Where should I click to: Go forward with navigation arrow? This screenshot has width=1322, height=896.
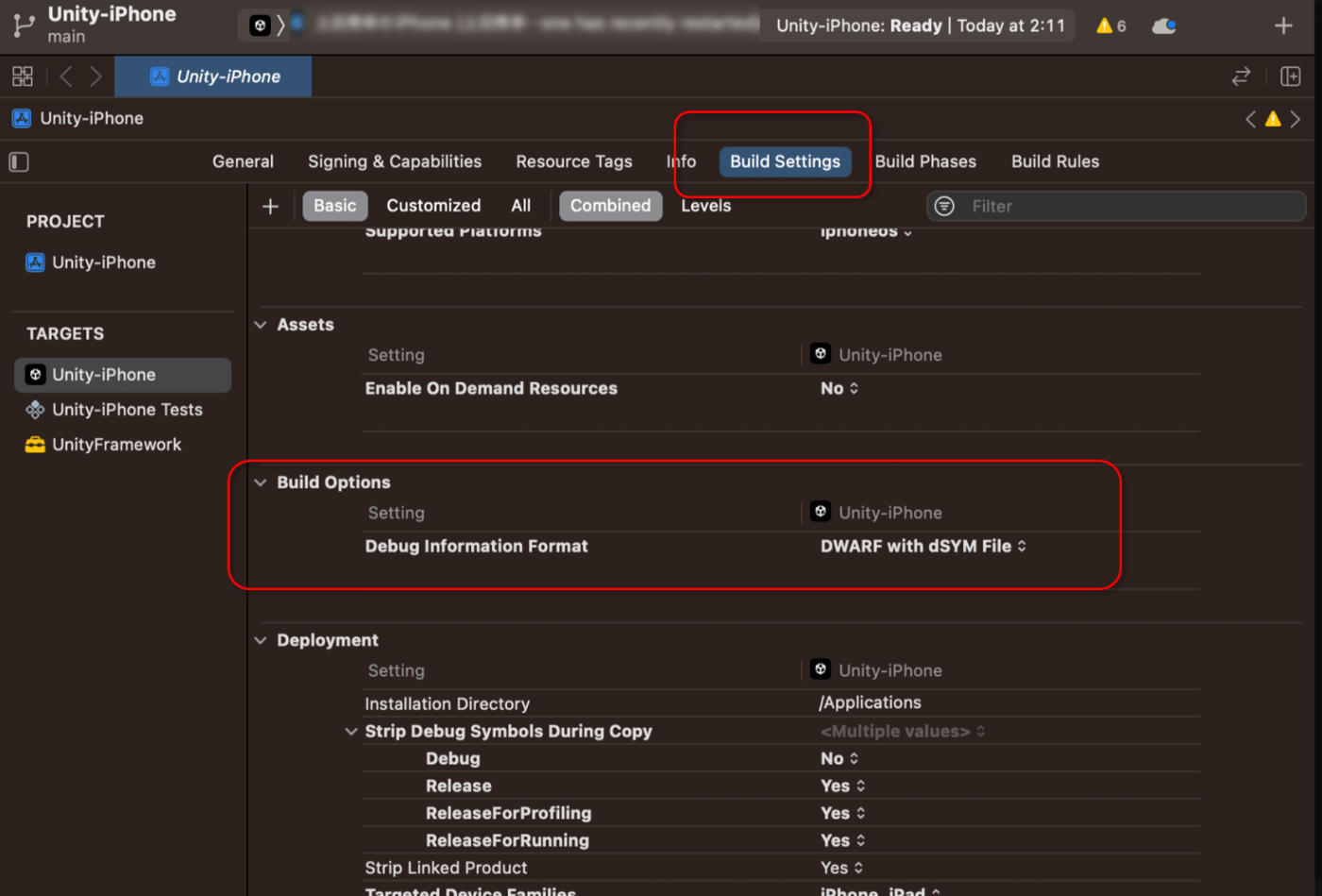(x=95, y=76)
